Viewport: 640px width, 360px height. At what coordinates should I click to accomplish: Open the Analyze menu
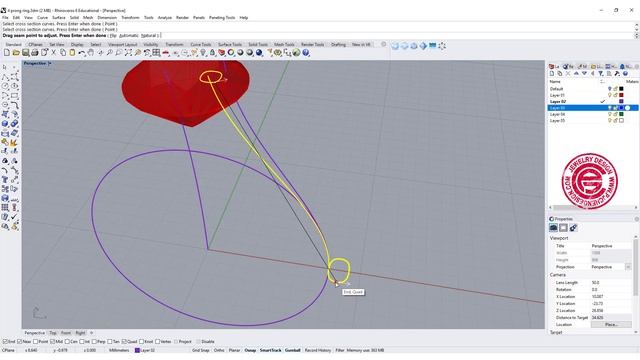pos(165,18)
